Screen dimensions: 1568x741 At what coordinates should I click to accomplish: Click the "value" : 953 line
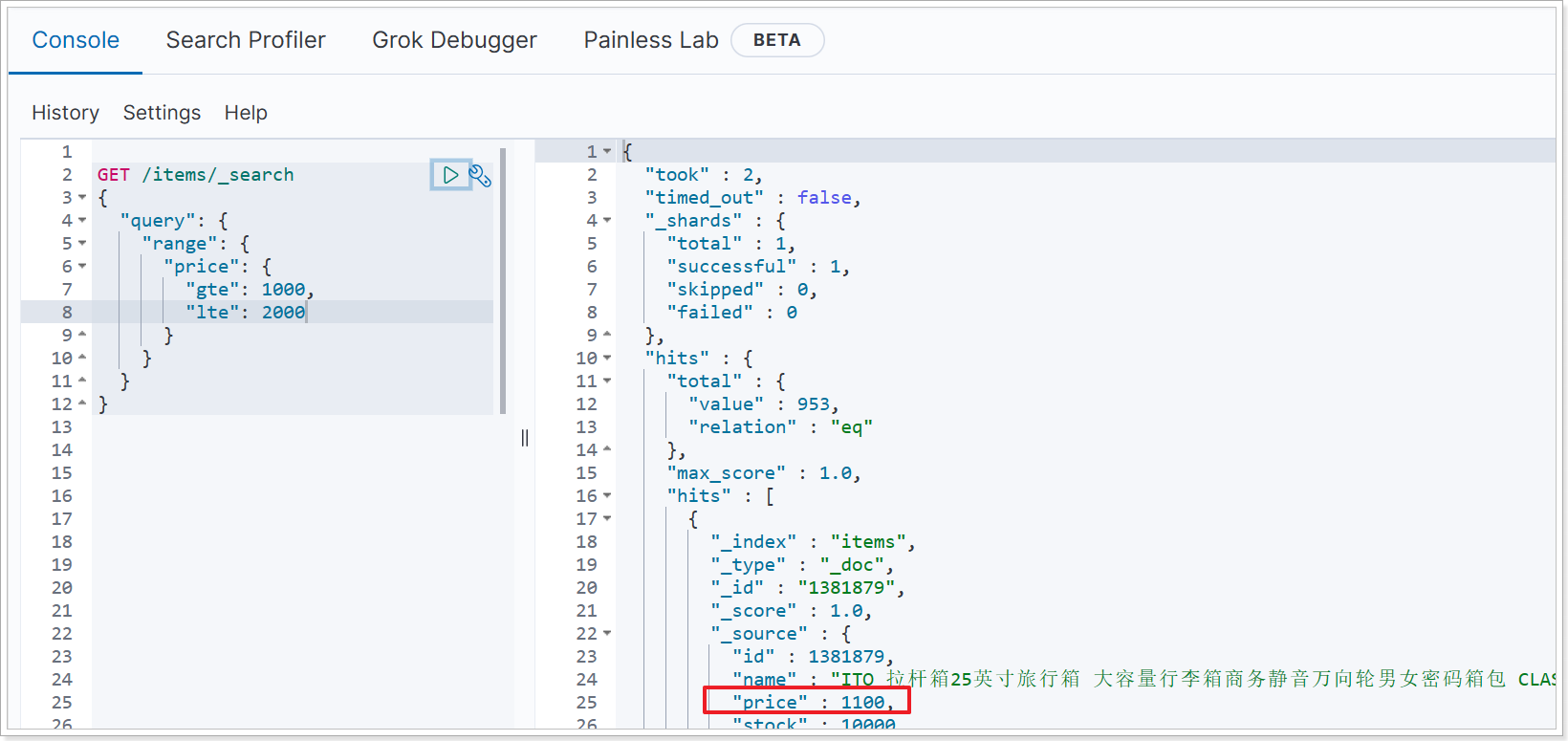pos(763,404)
